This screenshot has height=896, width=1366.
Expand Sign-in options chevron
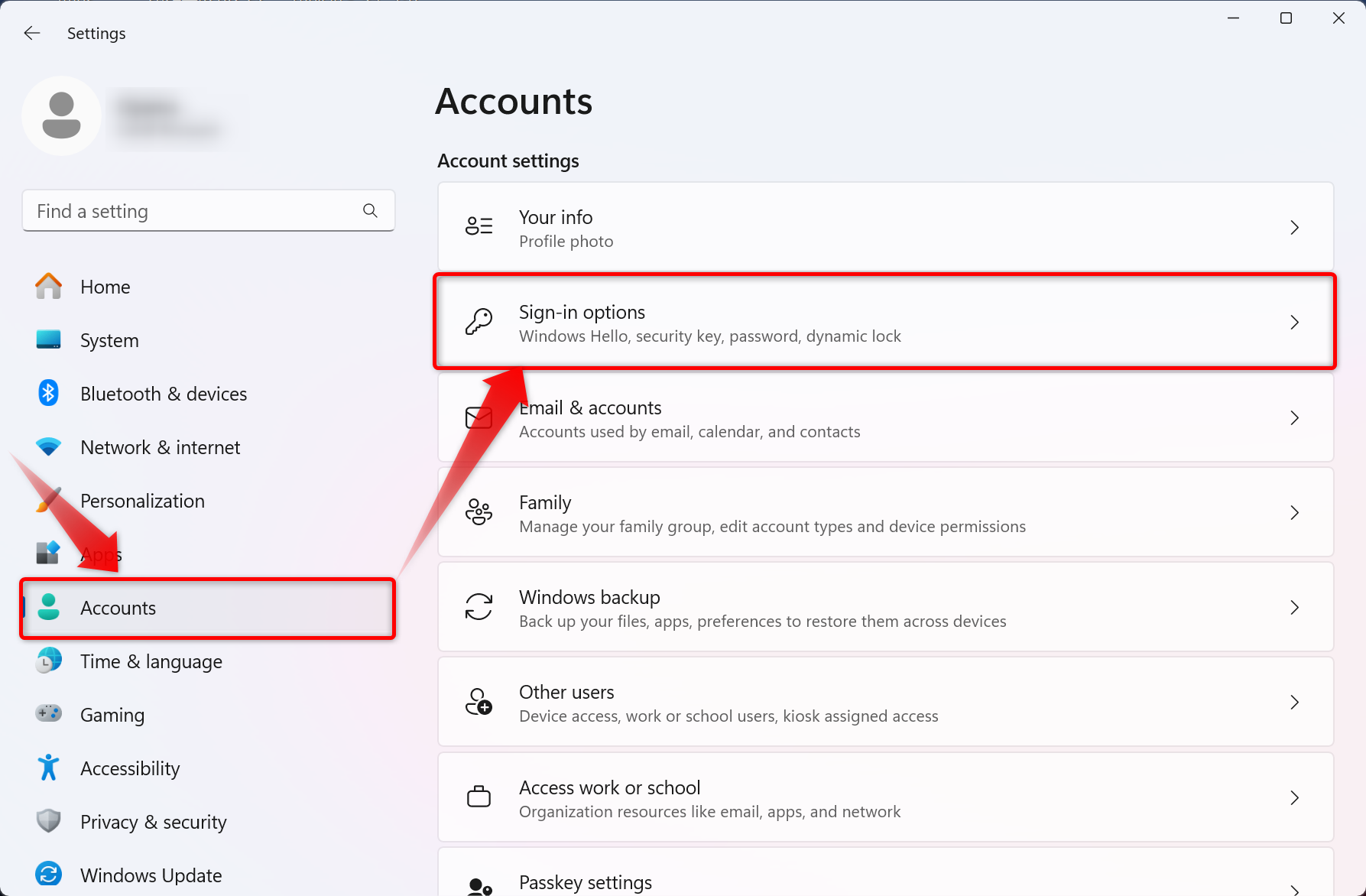(1294, 323)
